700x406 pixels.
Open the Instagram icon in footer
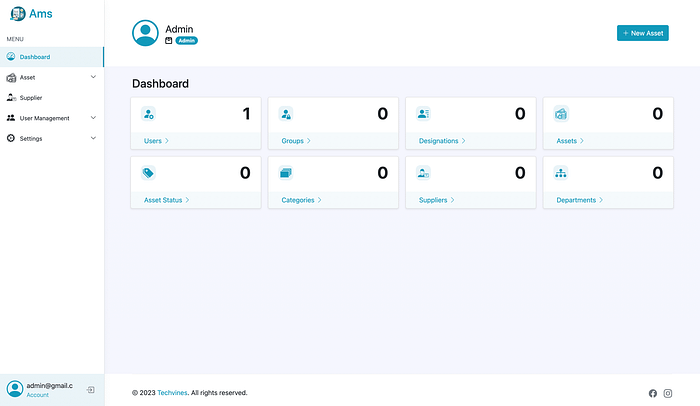pyautogui.click(x=668, y=393)
